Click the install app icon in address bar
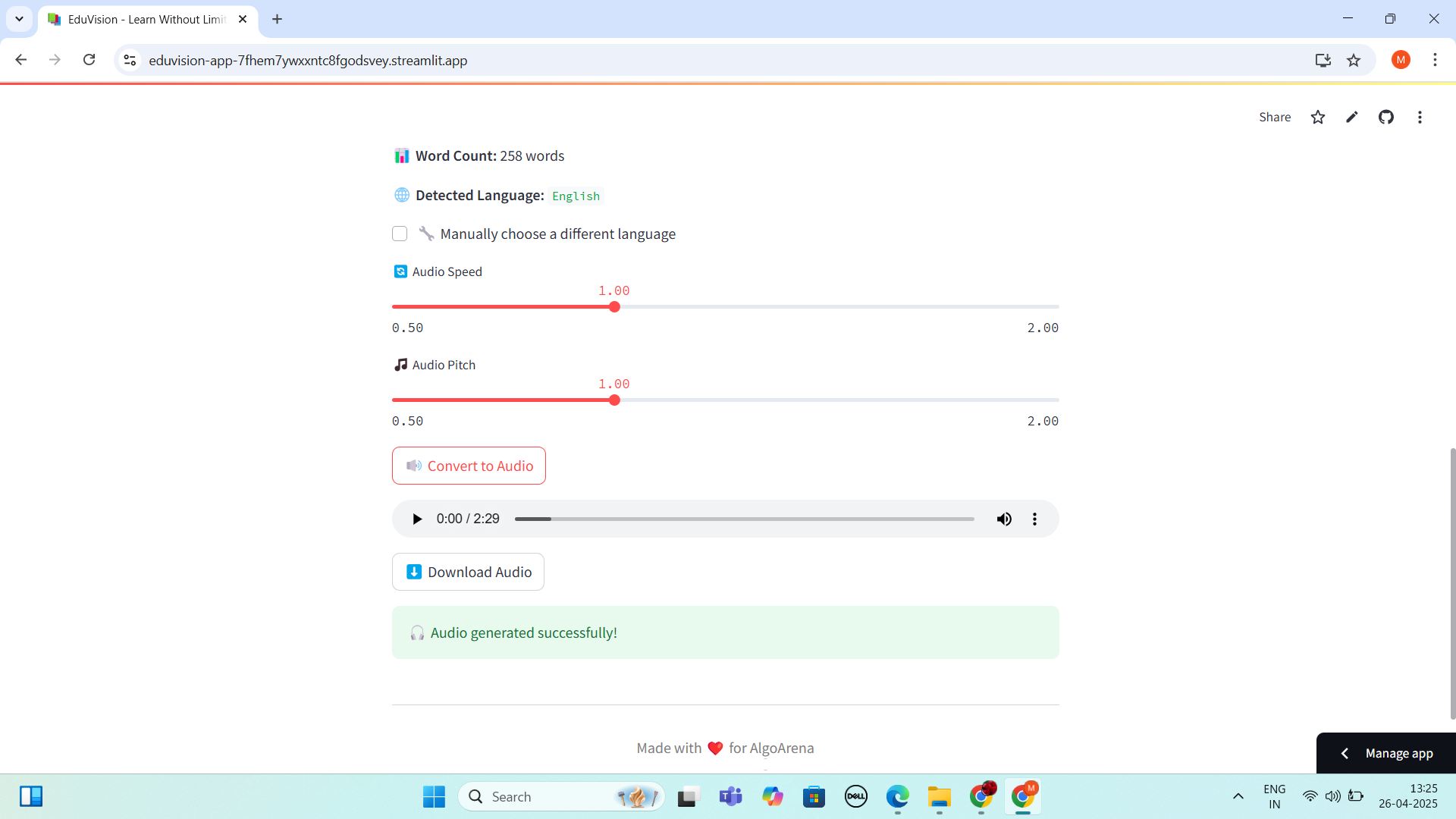Viewport: 1456px width, 819px height. click(x=1323, y=60)
